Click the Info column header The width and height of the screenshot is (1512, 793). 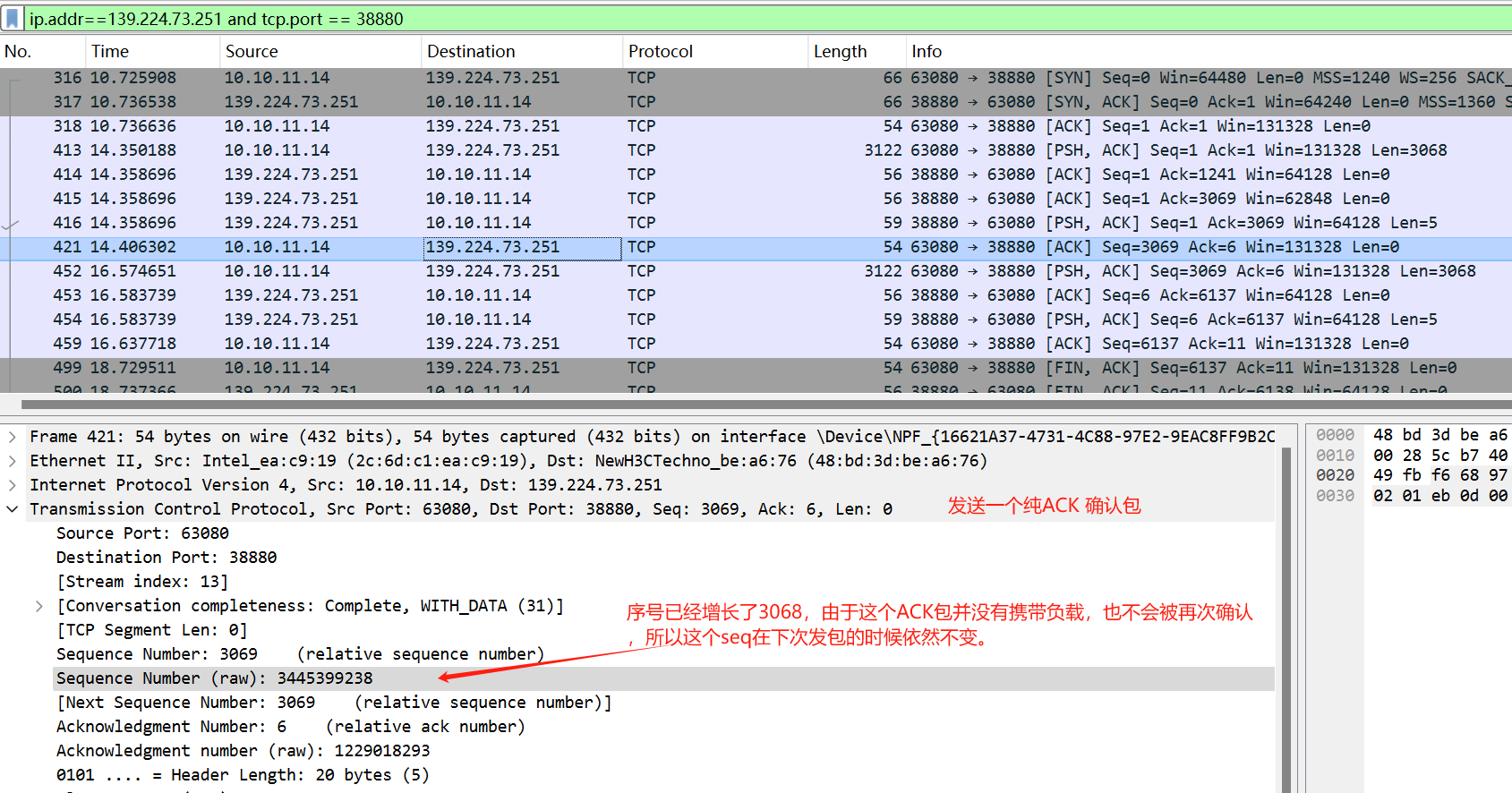[1209, 52]
